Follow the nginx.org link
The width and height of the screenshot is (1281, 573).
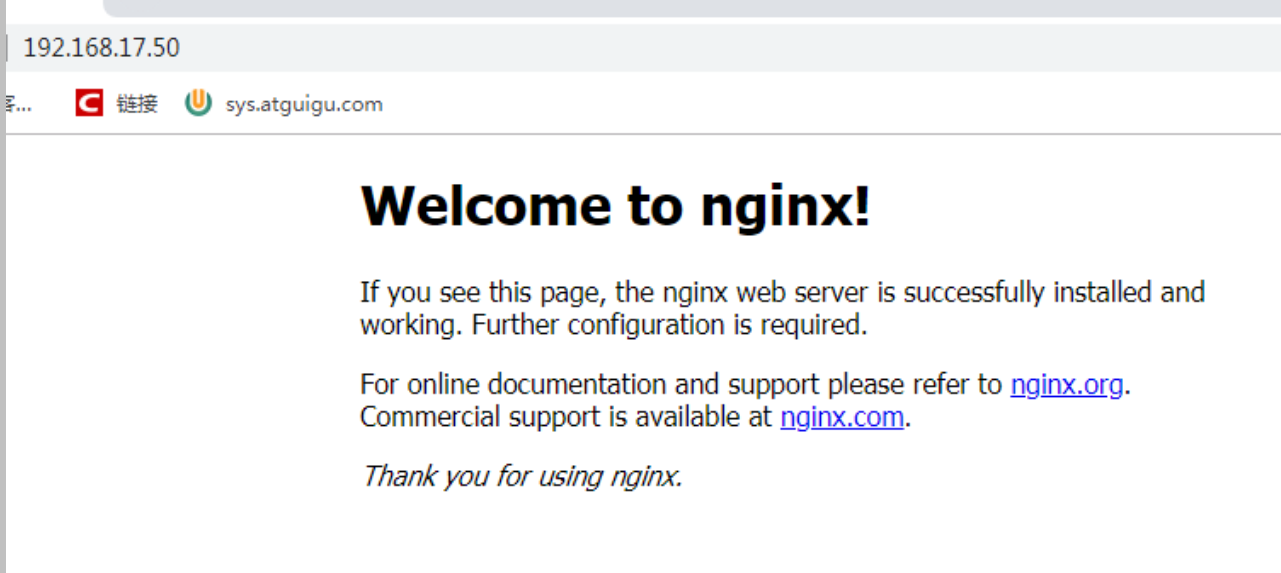[1066, 384]
